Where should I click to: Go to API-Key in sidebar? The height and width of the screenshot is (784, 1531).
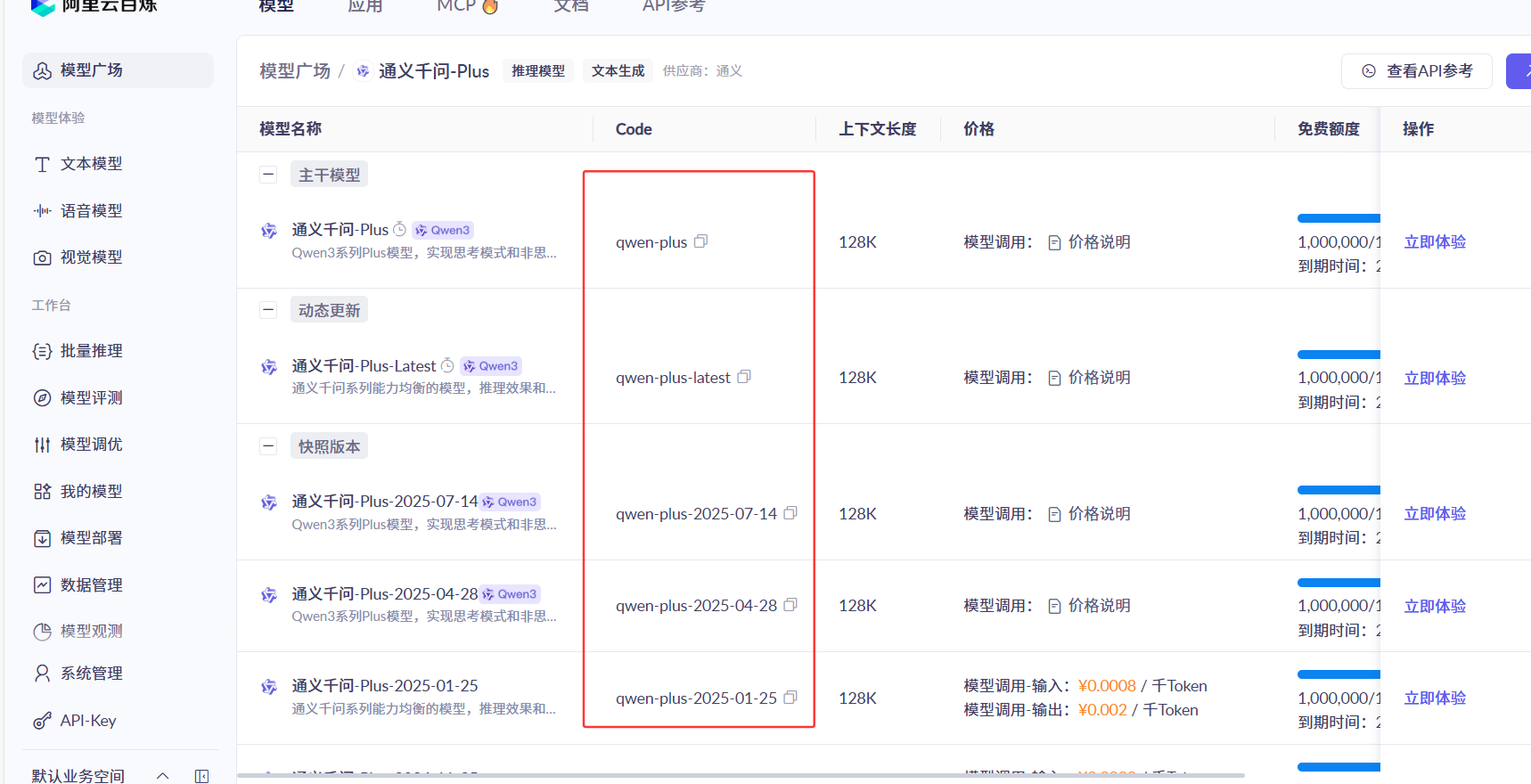(87, 721)
